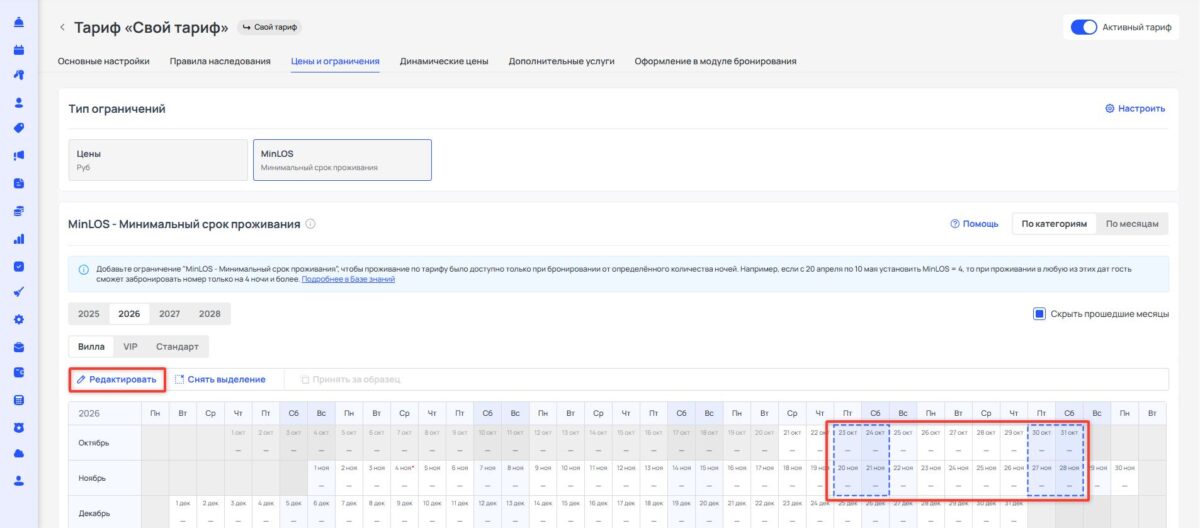Click the 14 ноя calendar cell
The image size is (1200, 528).
[681, 478]
